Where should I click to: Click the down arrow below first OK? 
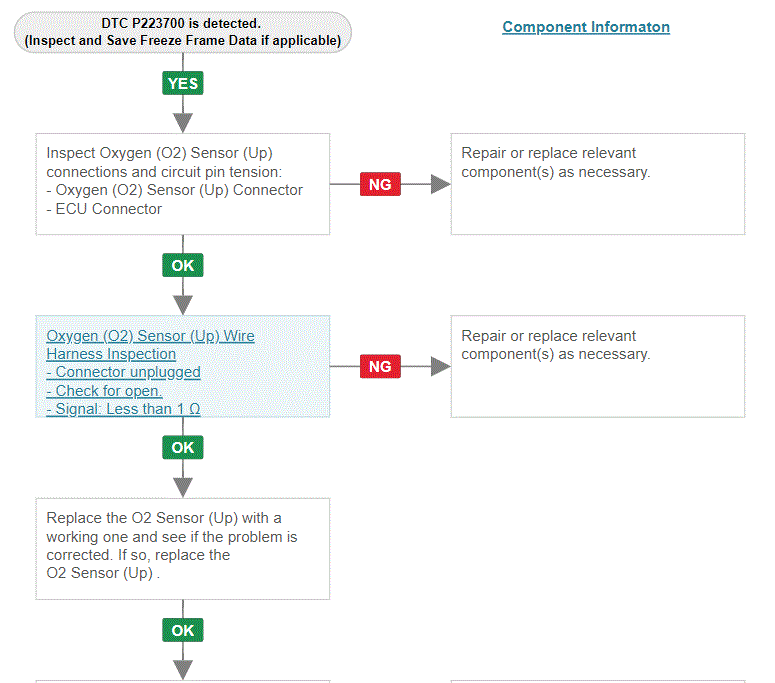[x=183, y=305]
